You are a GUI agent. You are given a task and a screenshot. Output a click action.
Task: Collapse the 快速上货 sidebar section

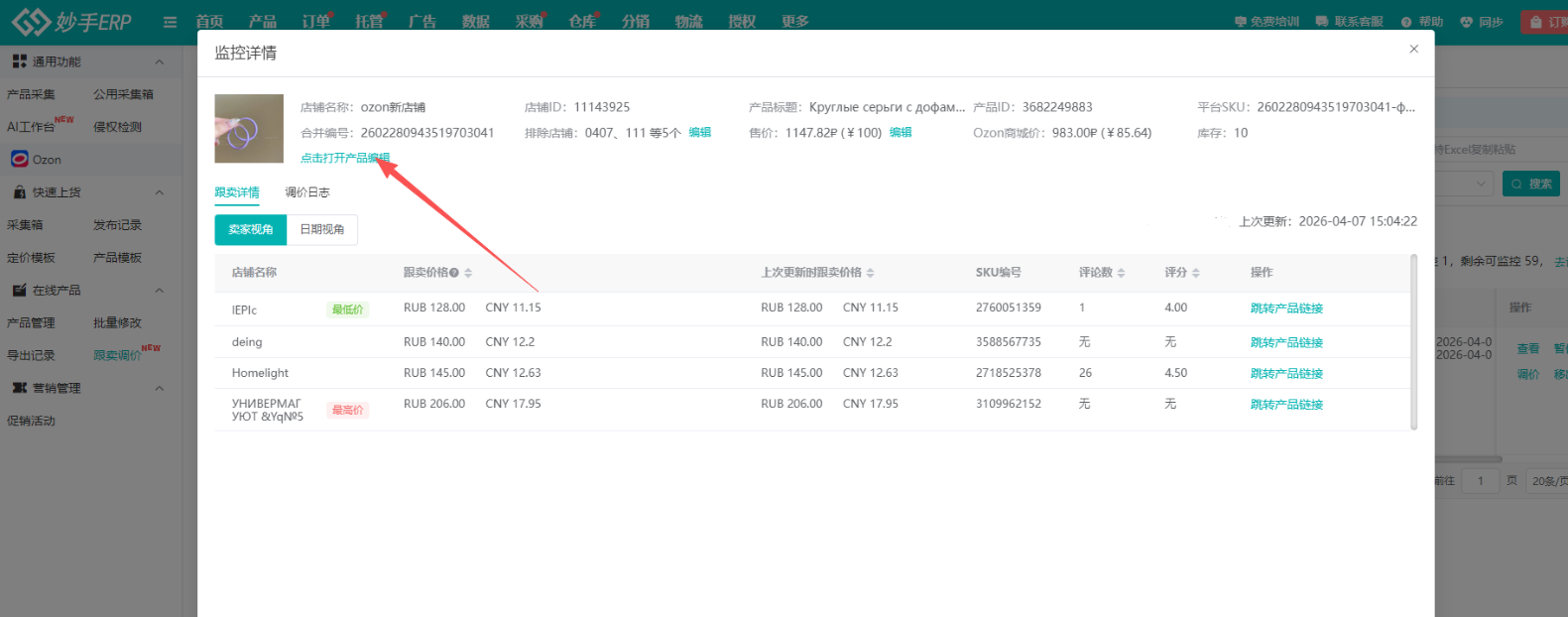coord(160,192)
